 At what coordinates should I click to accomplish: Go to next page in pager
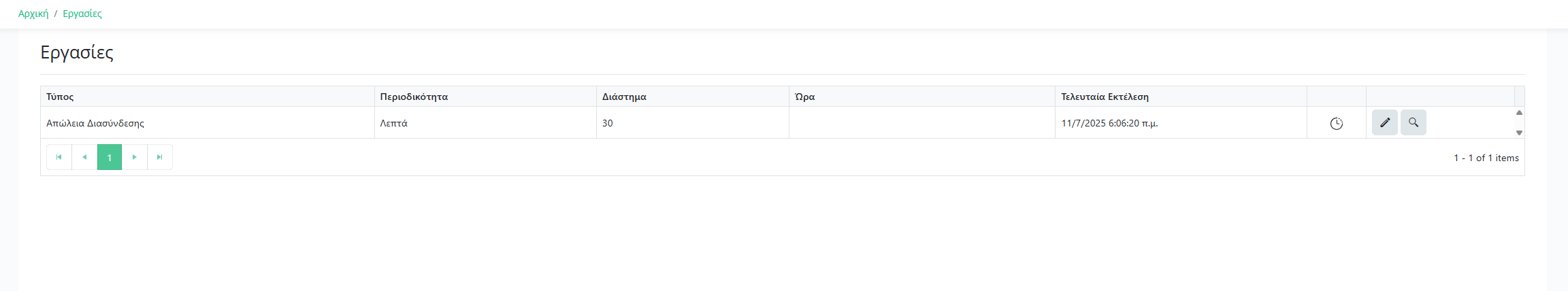(135, 157)
